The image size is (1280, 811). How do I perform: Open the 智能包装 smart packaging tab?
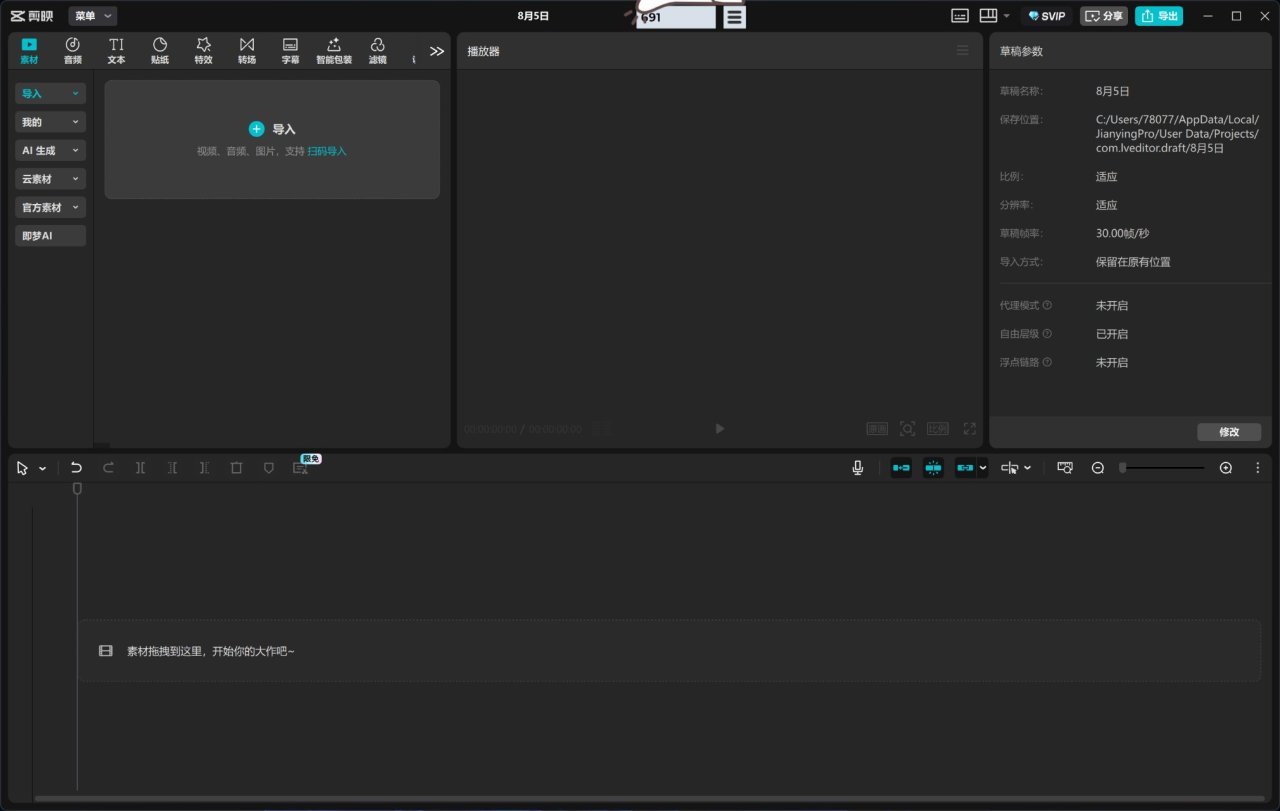click(x=334, y=51)
